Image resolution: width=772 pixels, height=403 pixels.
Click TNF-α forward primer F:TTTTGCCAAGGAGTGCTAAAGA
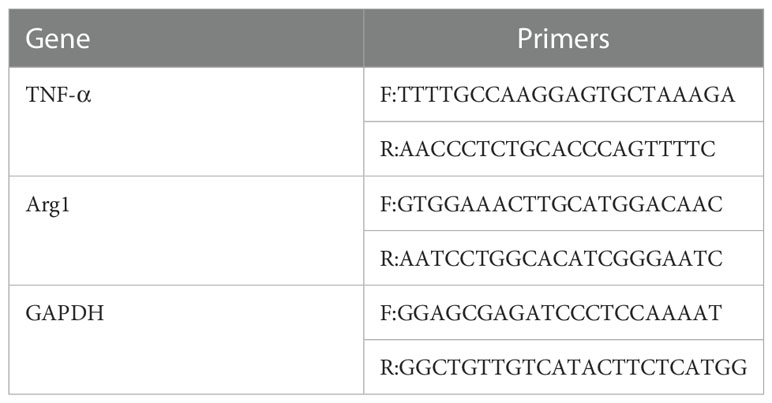tap(557, 94)
